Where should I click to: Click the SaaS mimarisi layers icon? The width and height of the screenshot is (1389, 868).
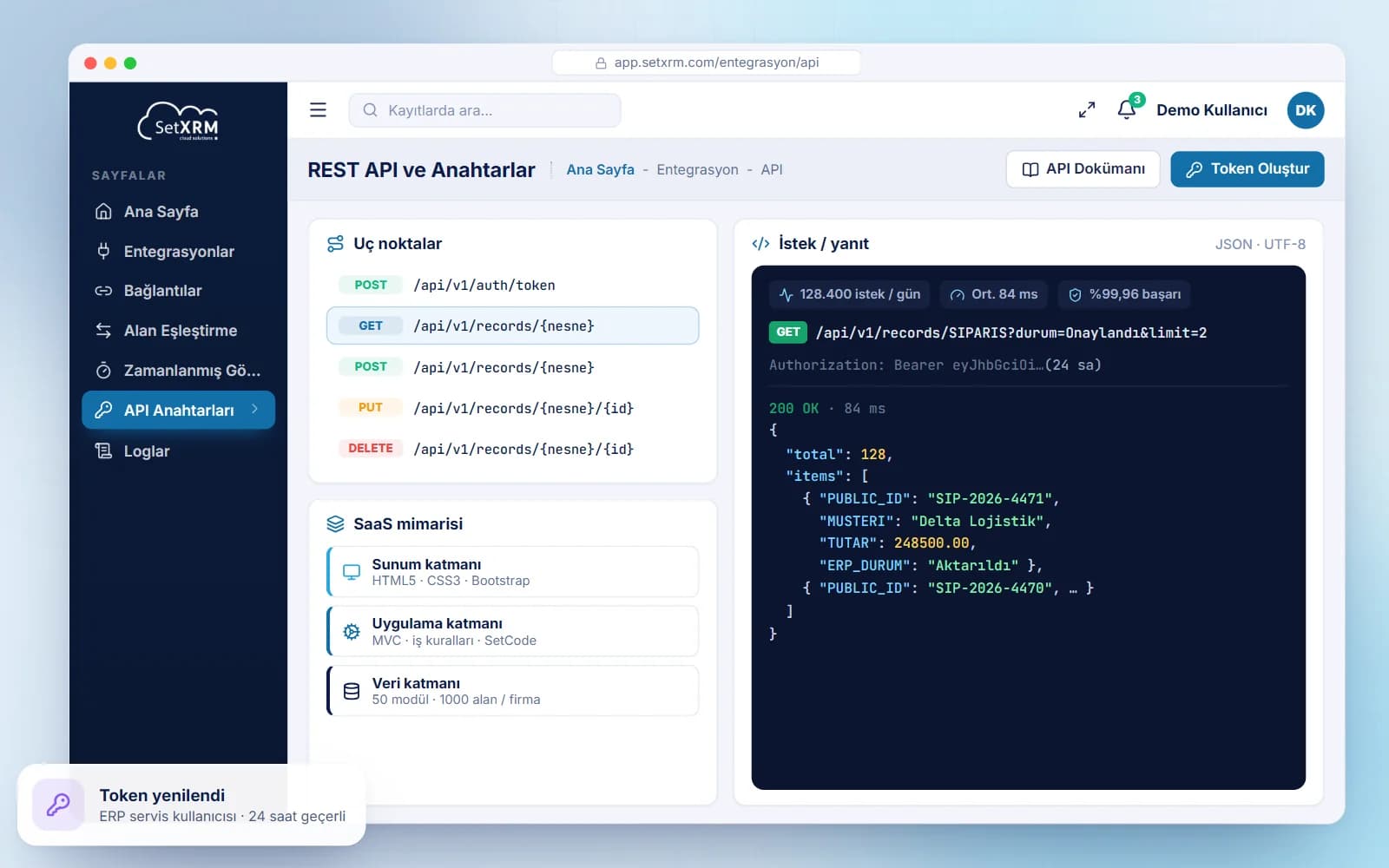(335, 524)
